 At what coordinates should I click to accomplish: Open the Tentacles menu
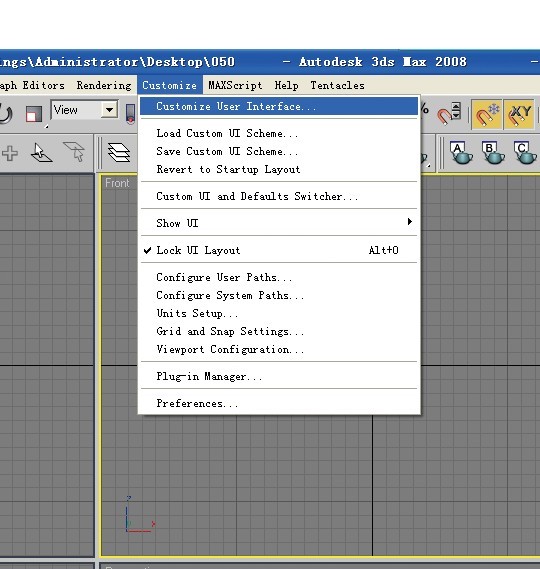click(337, 85)
